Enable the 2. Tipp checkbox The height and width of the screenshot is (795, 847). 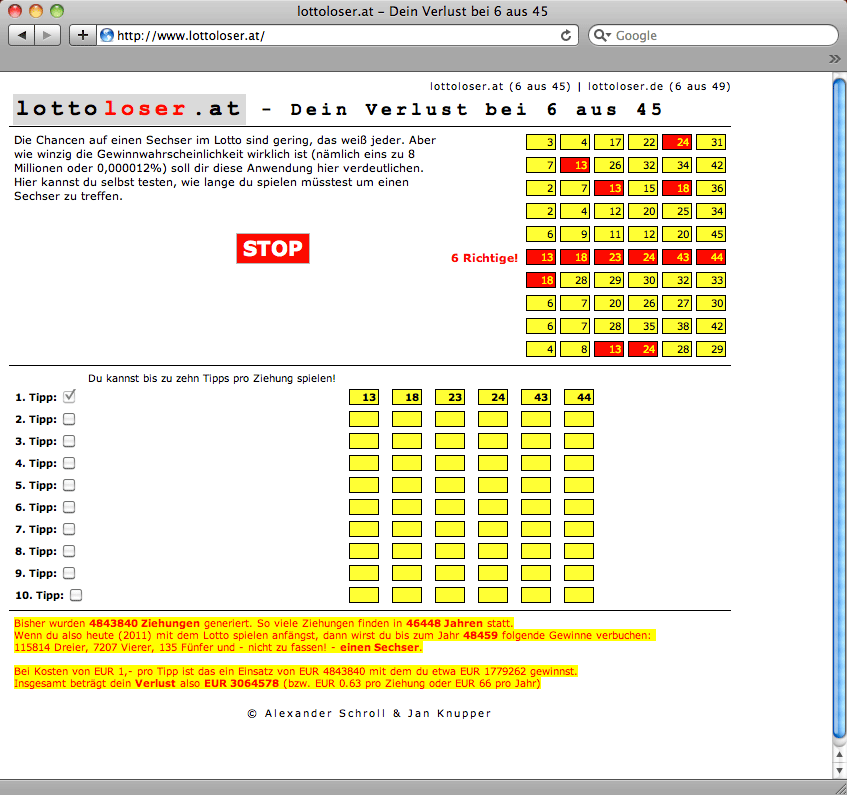pyautogui.click(x=69, y=419)
